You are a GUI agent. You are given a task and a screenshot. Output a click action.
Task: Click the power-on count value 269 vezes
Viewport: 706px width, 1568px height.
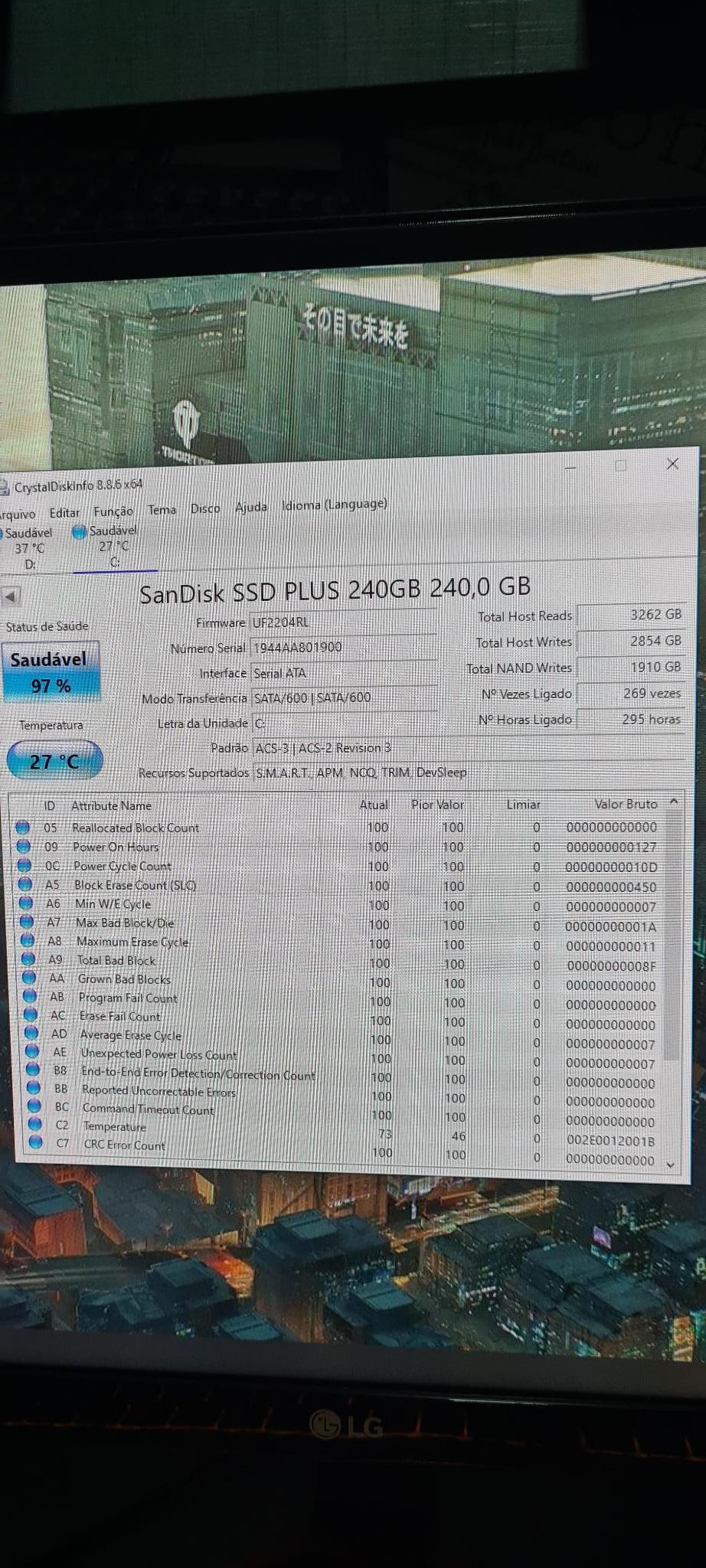[630, 693]
